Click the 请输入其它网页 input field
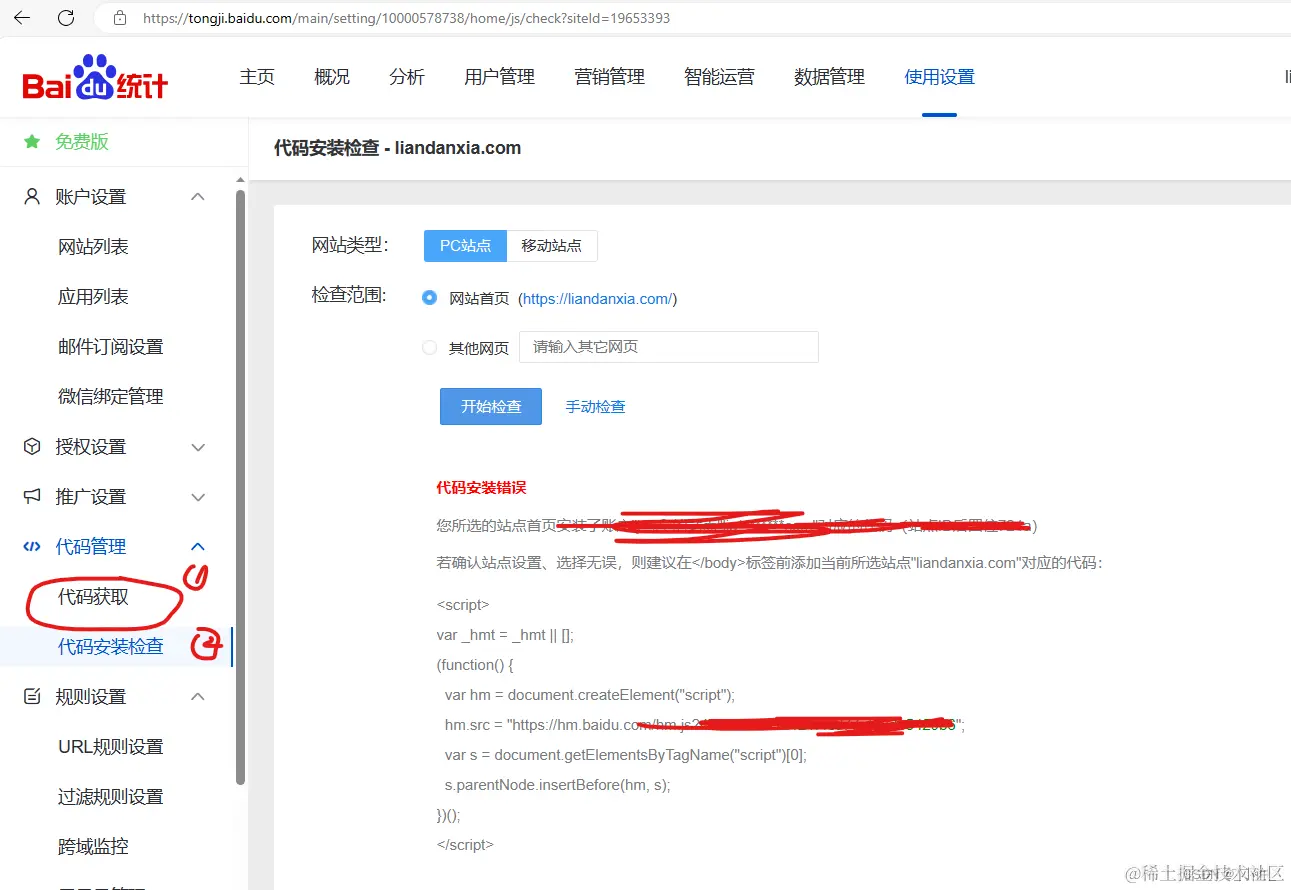 [x=668, y=346]
